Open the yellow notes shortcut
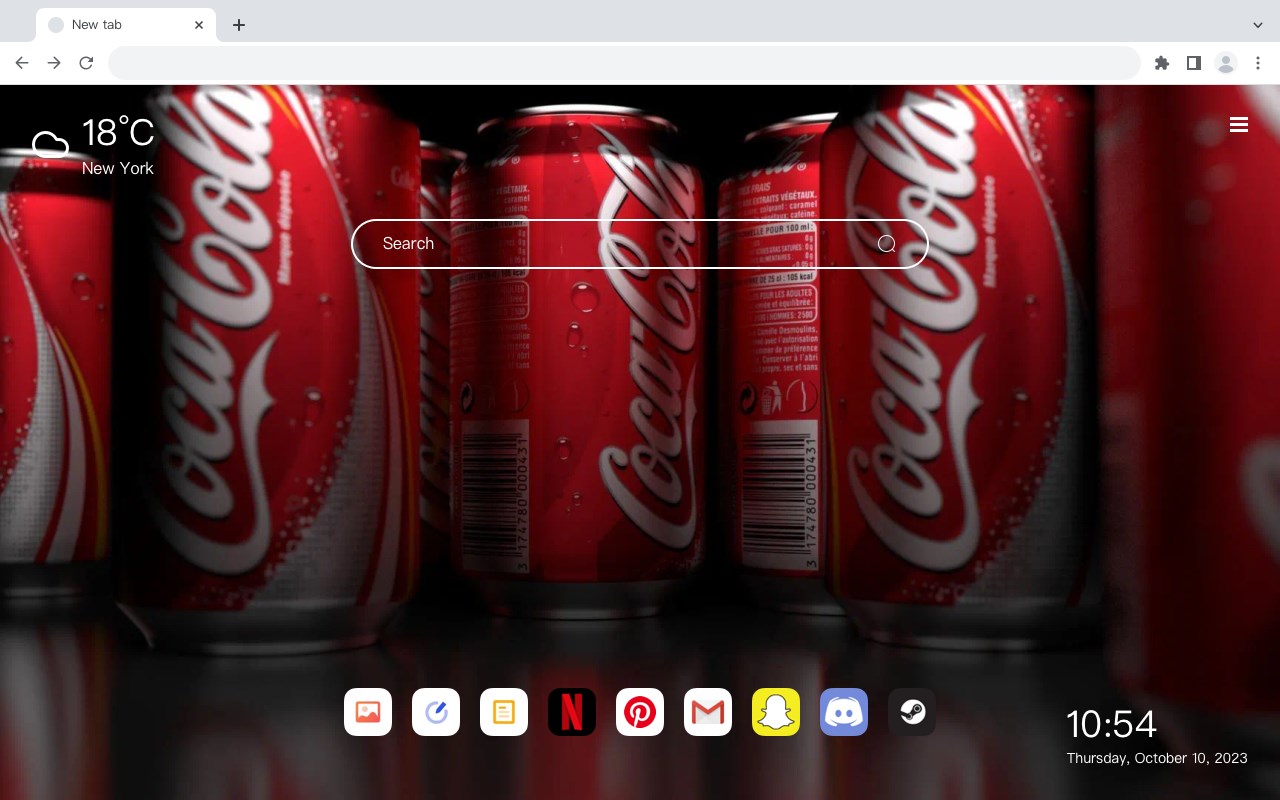Viewport: 1280px width, 800px height. pyautogui.click(x=504, y=712)
